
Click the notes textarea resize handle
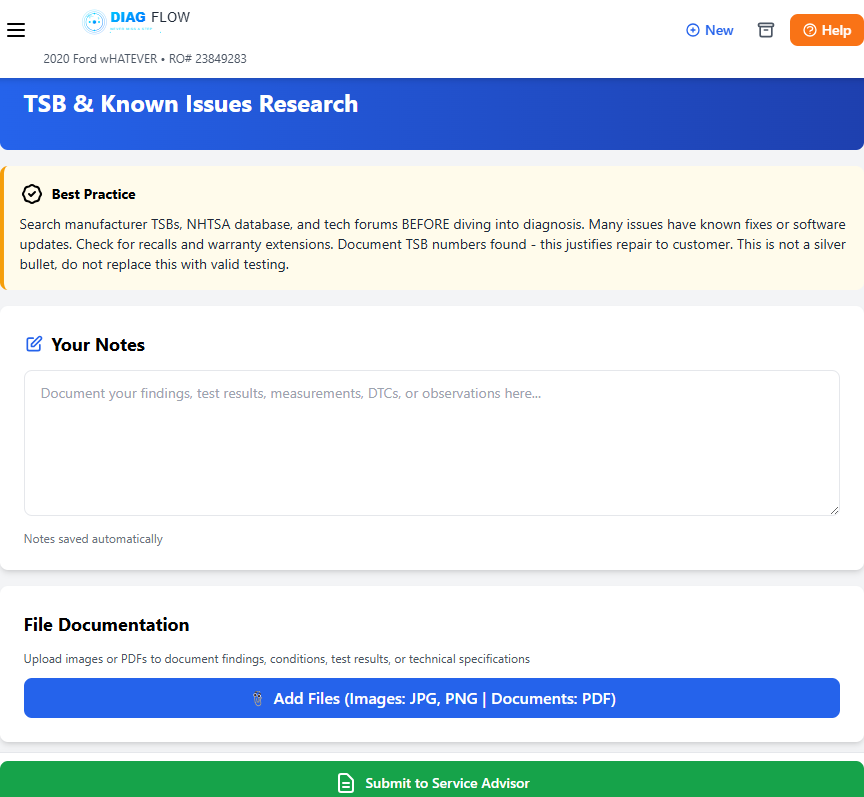pos(834,510)
